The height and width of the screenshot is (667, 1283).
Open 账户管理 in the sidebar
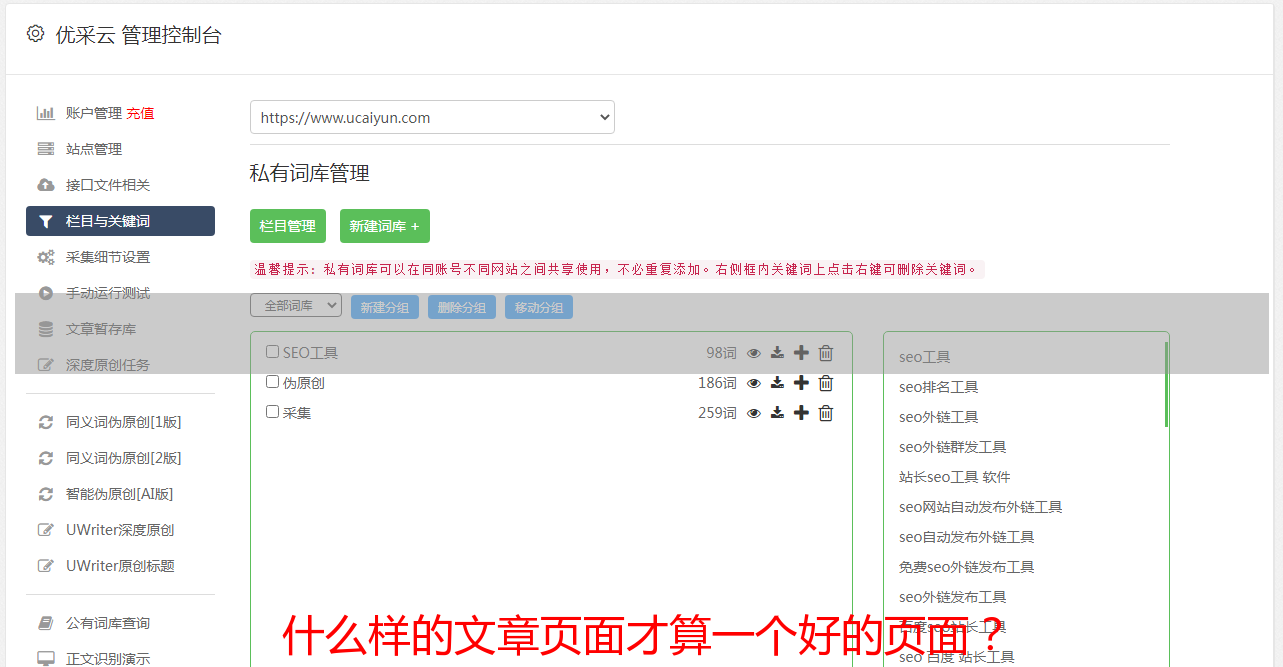click(94, 113)
